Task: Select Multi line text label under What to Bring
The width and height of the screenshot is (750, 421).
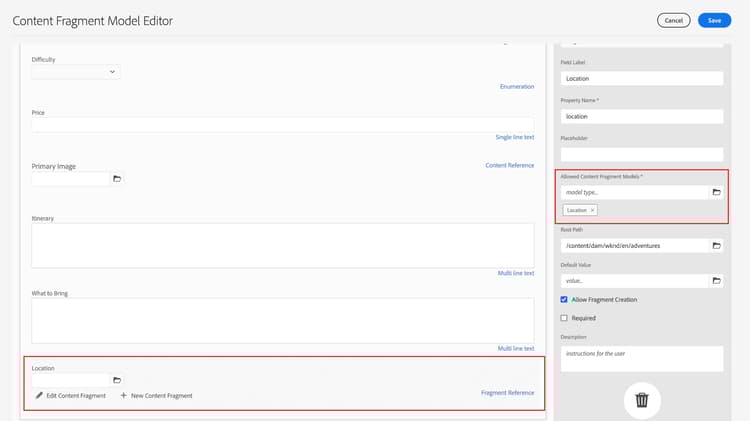Action: (516, 349)
